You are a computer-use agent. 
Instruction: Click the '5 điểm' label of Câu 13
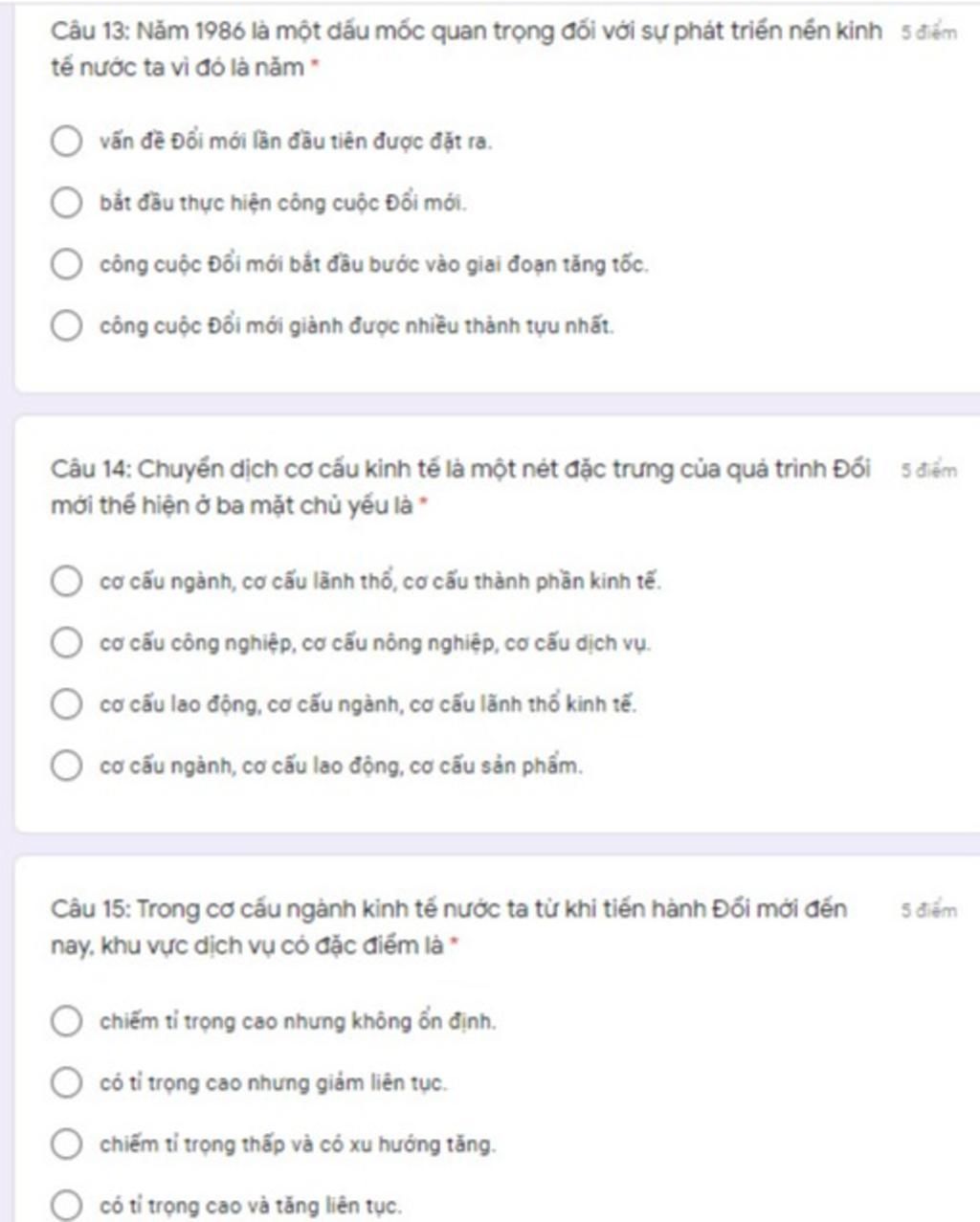[928, 33]
